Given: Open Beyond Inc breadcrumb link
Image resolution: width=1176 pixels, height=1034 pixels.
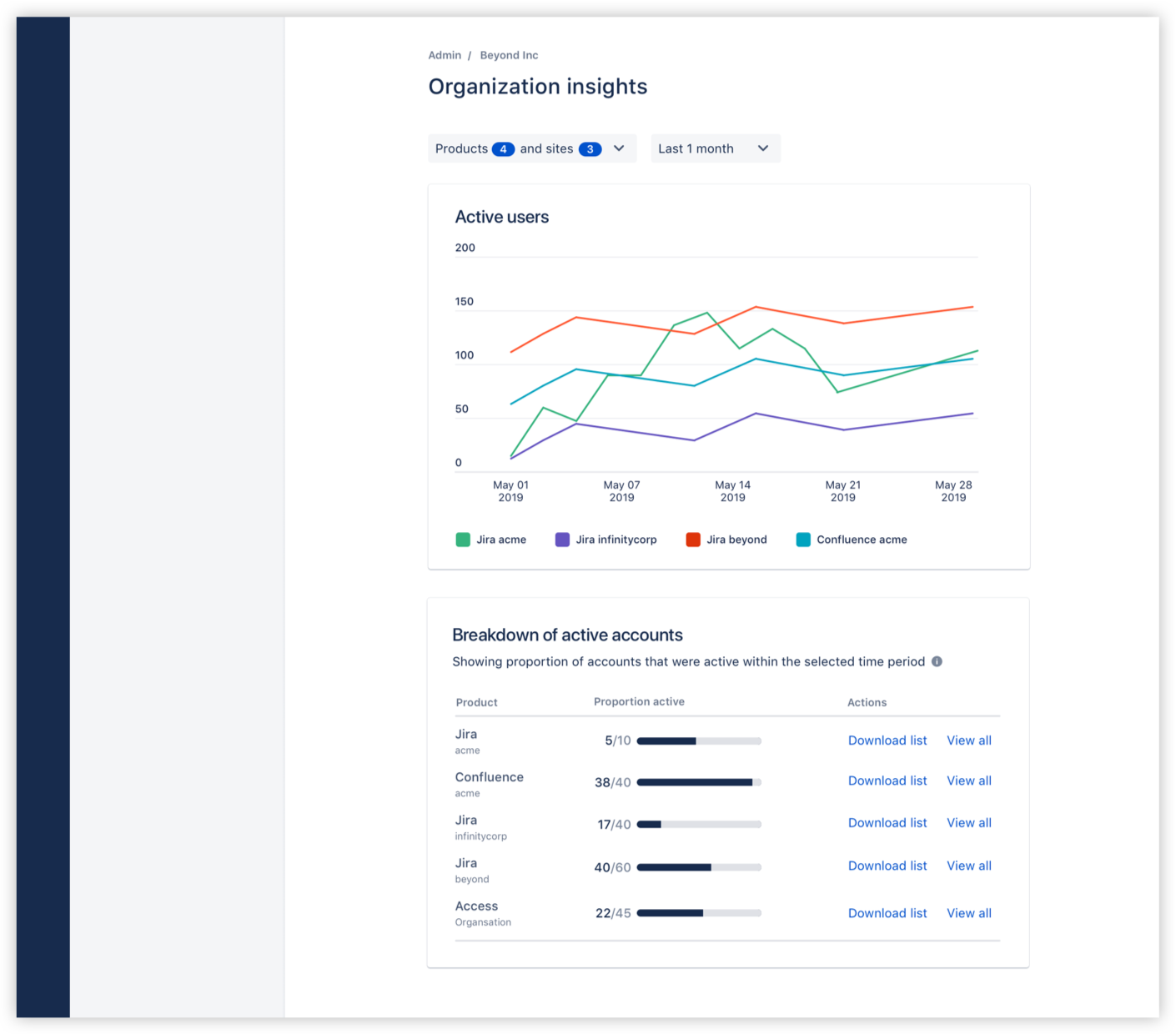Looking at the screenshot, I should pos(509,55).
